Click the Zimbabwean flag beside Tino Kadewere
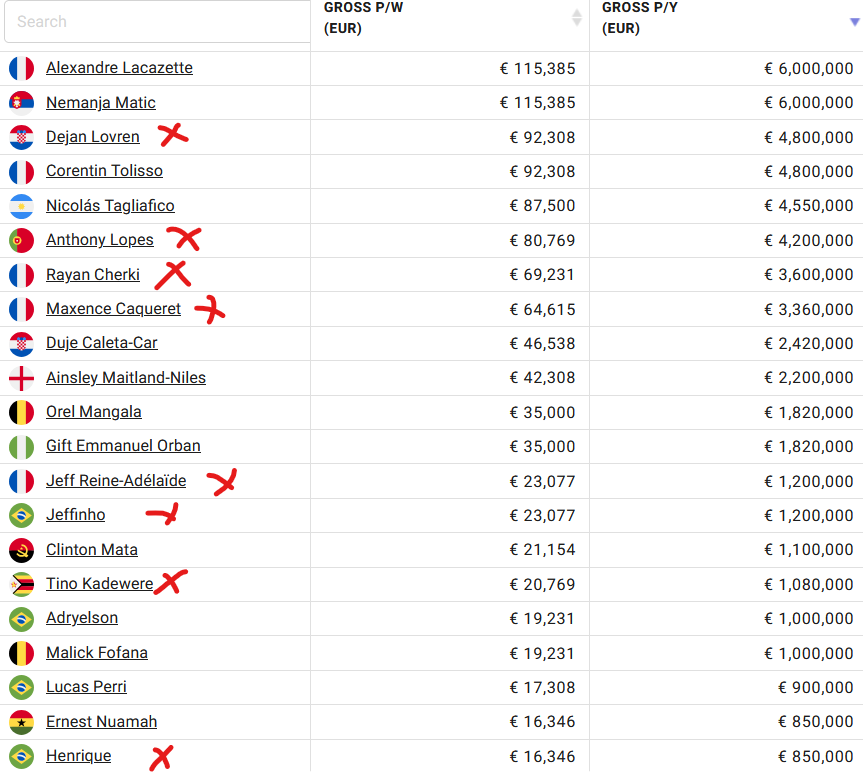Image resolution: width=863 pixels, height=772 pixels. tap(21, 584)
